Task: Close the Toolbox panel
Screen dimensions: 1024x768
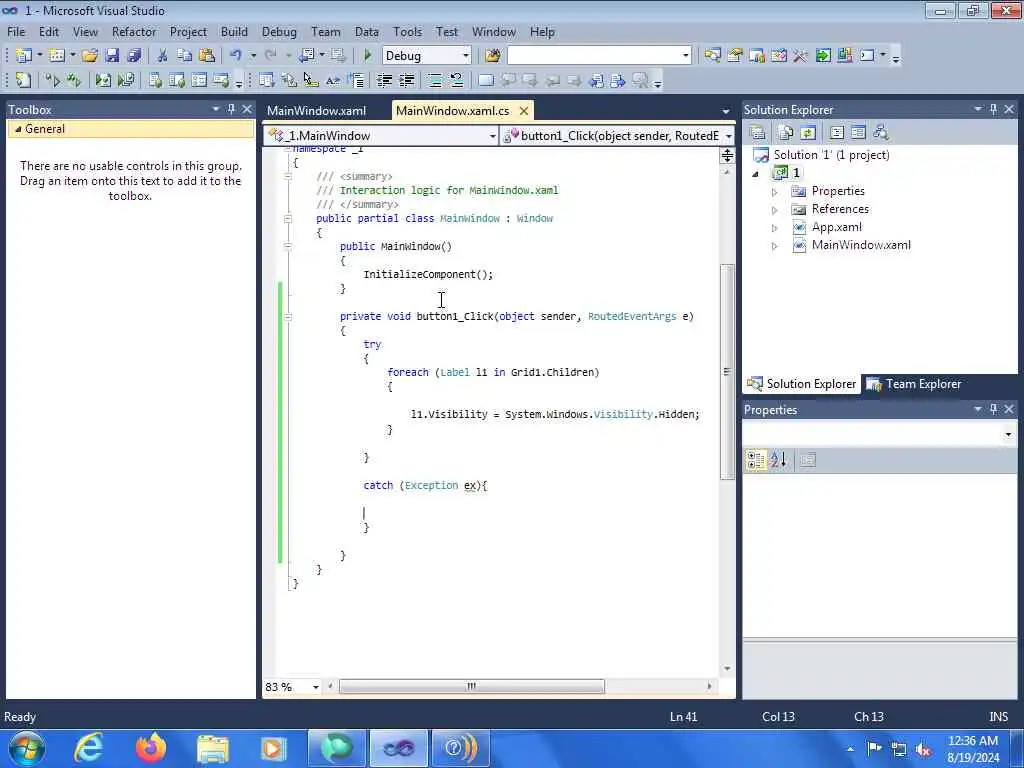Action: pos(247,109)
